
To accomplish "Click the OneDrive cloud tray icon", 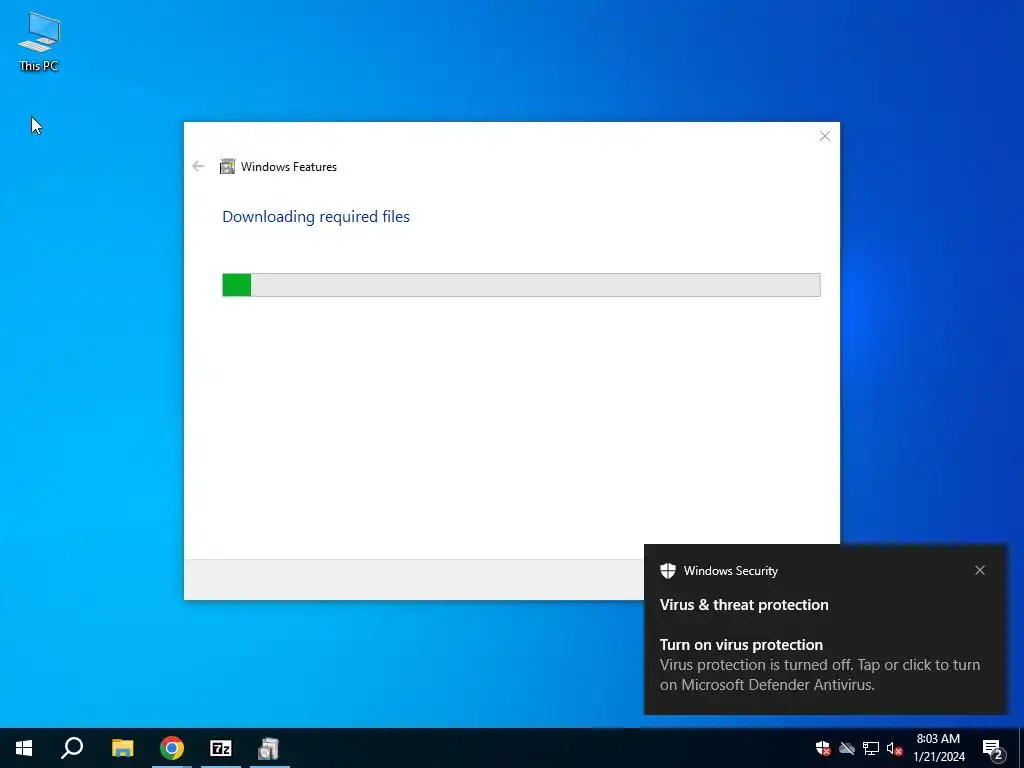I will pos(847,748).
